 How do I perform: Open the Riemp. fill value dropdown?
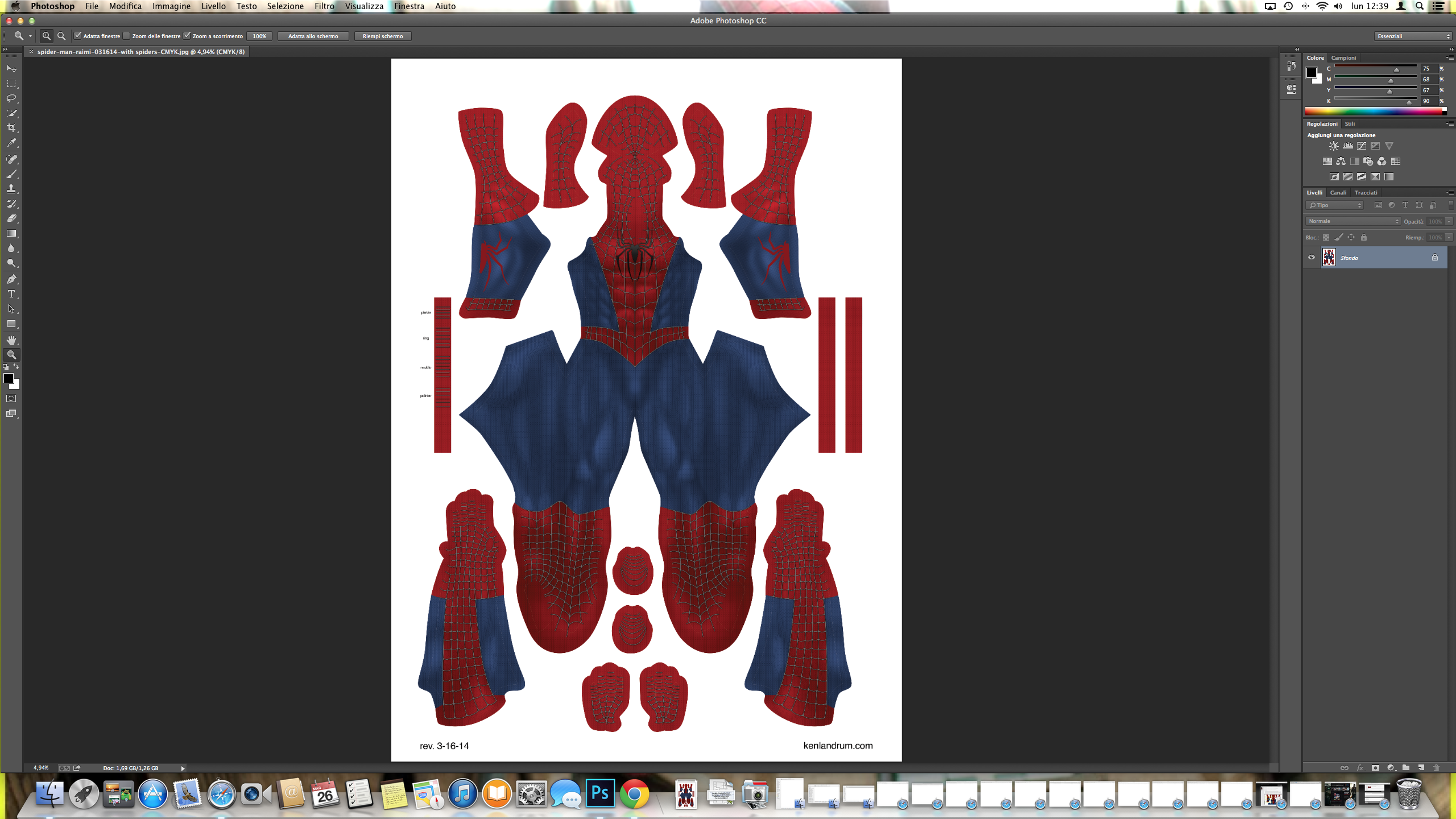[x=1449, y=238]
